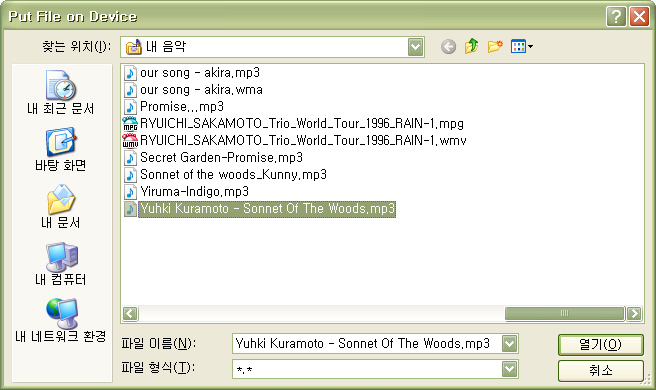Create a new folder
This screenshot has height=390, width=656.
click(x=495, y=46)
